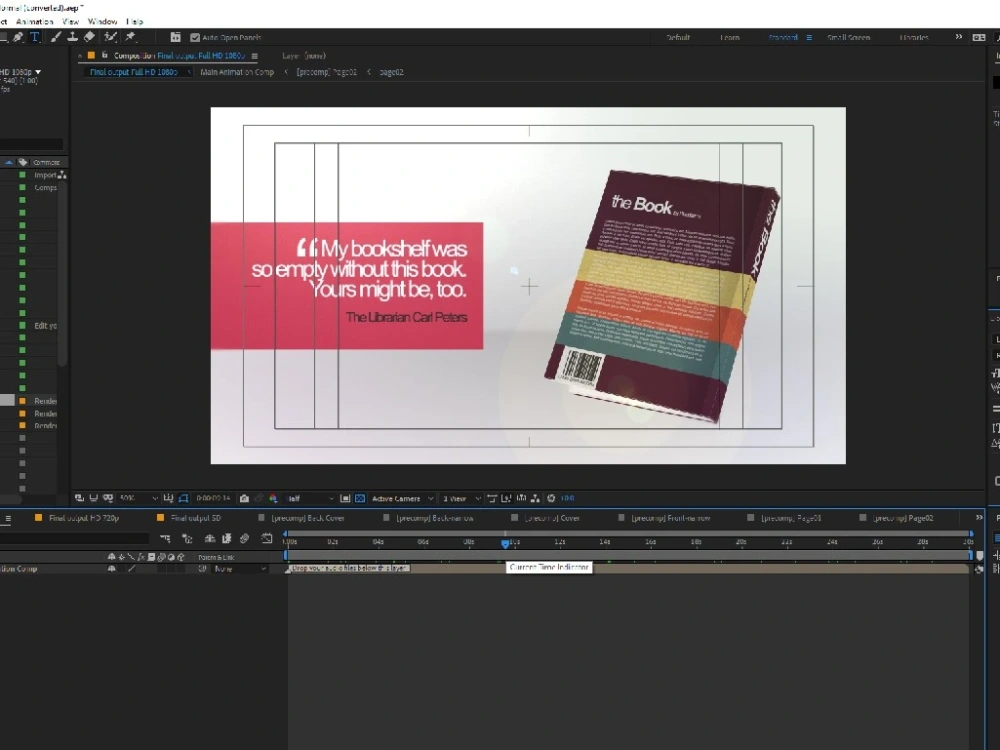The image size is (1000, 750).
Task: Click the Frame Blending icon in timeline
Action: pos(226,539)
